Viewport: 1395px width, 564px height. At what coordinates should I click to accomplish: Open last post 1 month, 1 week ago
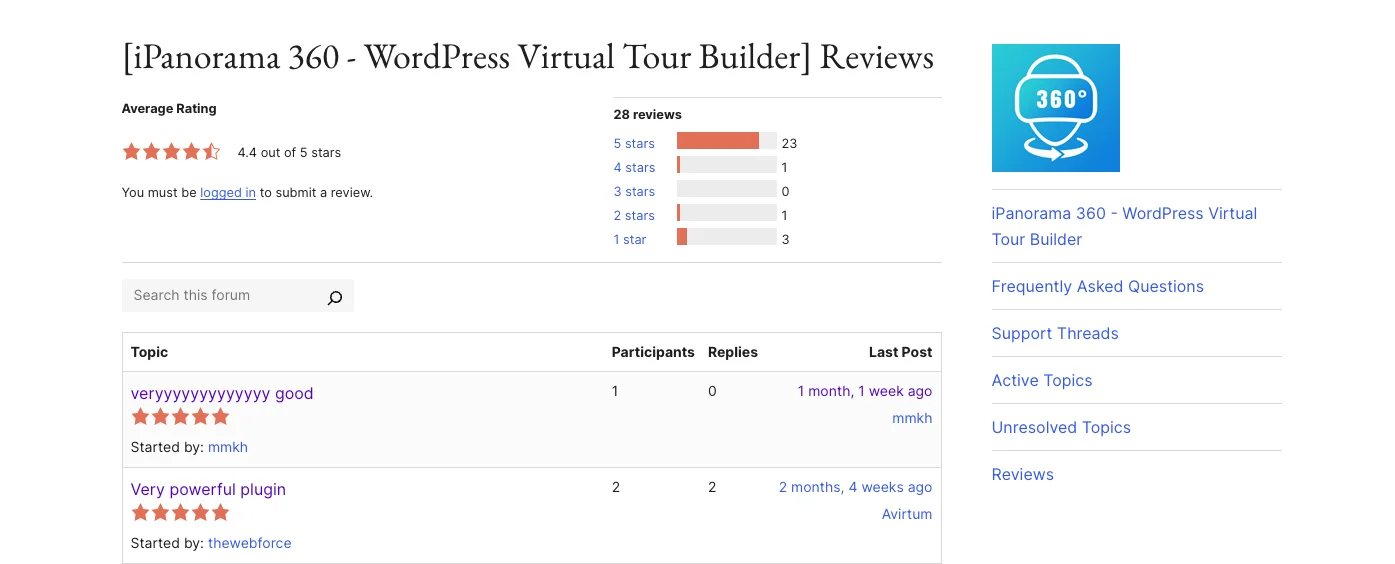865,391
